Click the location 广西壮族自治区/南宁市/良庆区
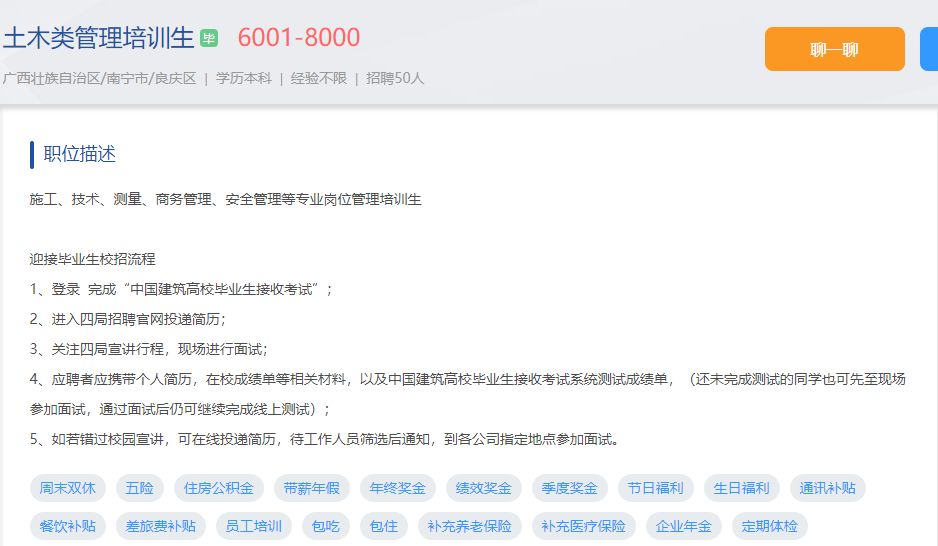Viewport: 938px width, 546px height. coord(99,78)
